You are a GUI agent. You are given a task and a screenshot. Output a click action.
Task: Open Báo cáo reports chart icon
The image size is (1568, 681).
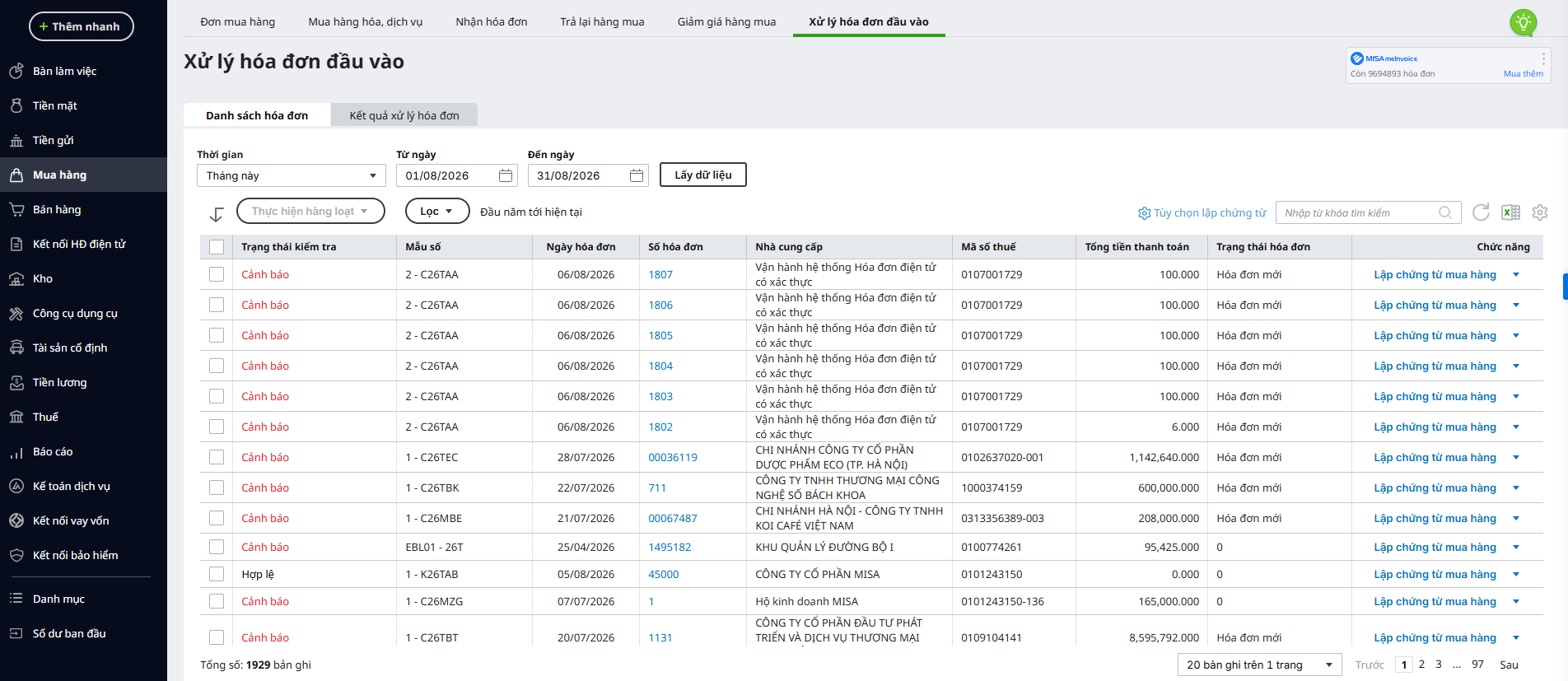coord(16,451)
